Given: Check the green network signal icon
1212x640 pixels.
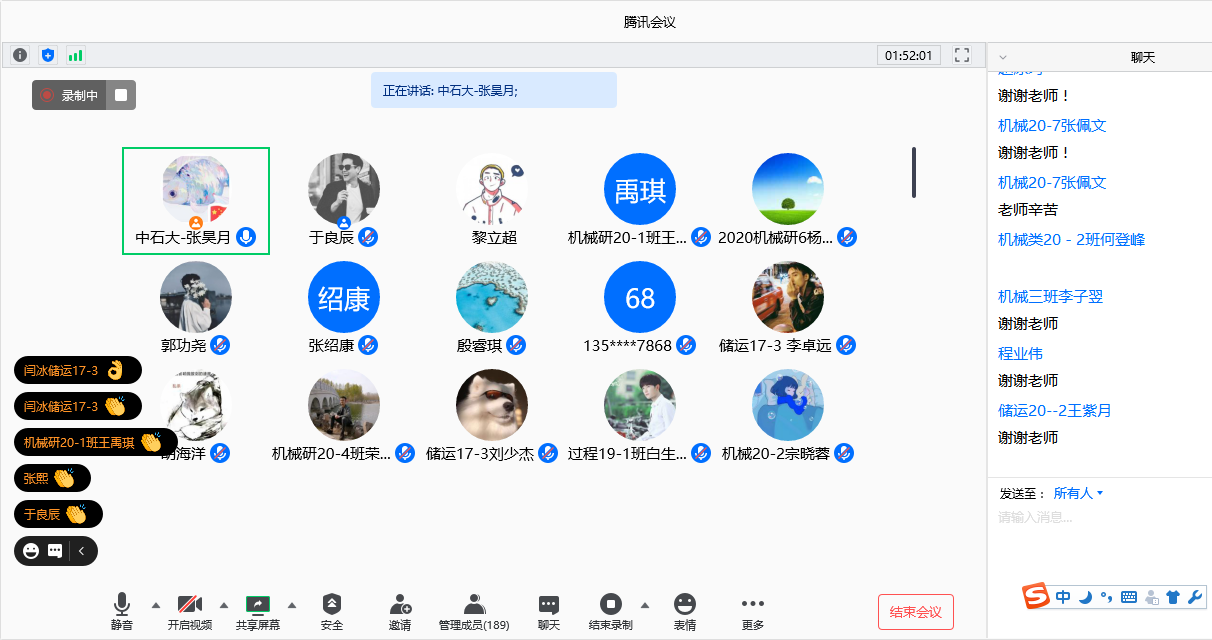Looking at the screenshot, I should click(76, 55).
